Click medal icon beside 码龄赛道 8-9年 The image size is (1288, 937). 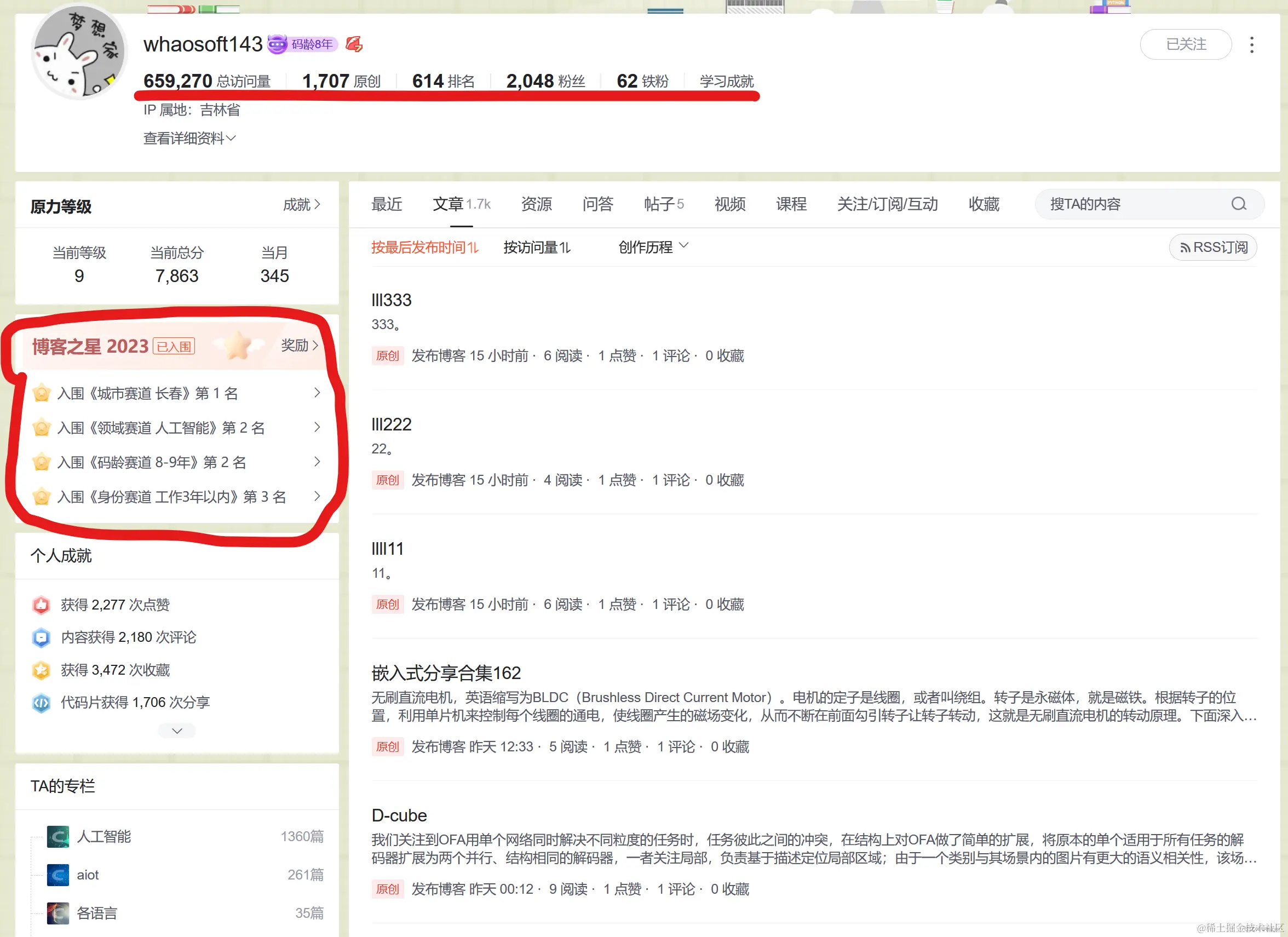[41, 462]
